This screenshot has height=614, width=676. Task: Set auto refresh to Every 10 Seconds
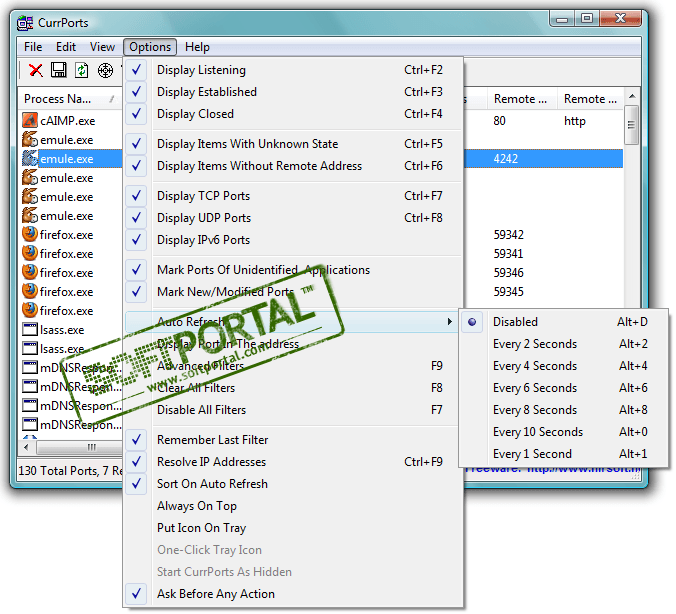pos(563,432)
